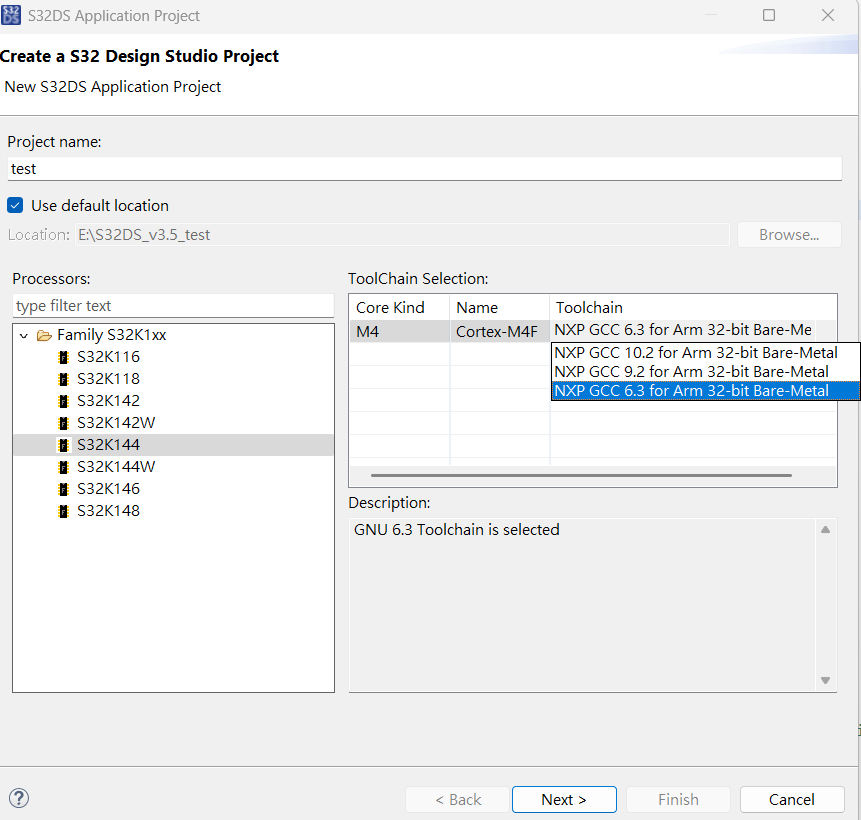Click the S32K142W chip icon
This screenshot has height=820, width=861.
point(64,422)
